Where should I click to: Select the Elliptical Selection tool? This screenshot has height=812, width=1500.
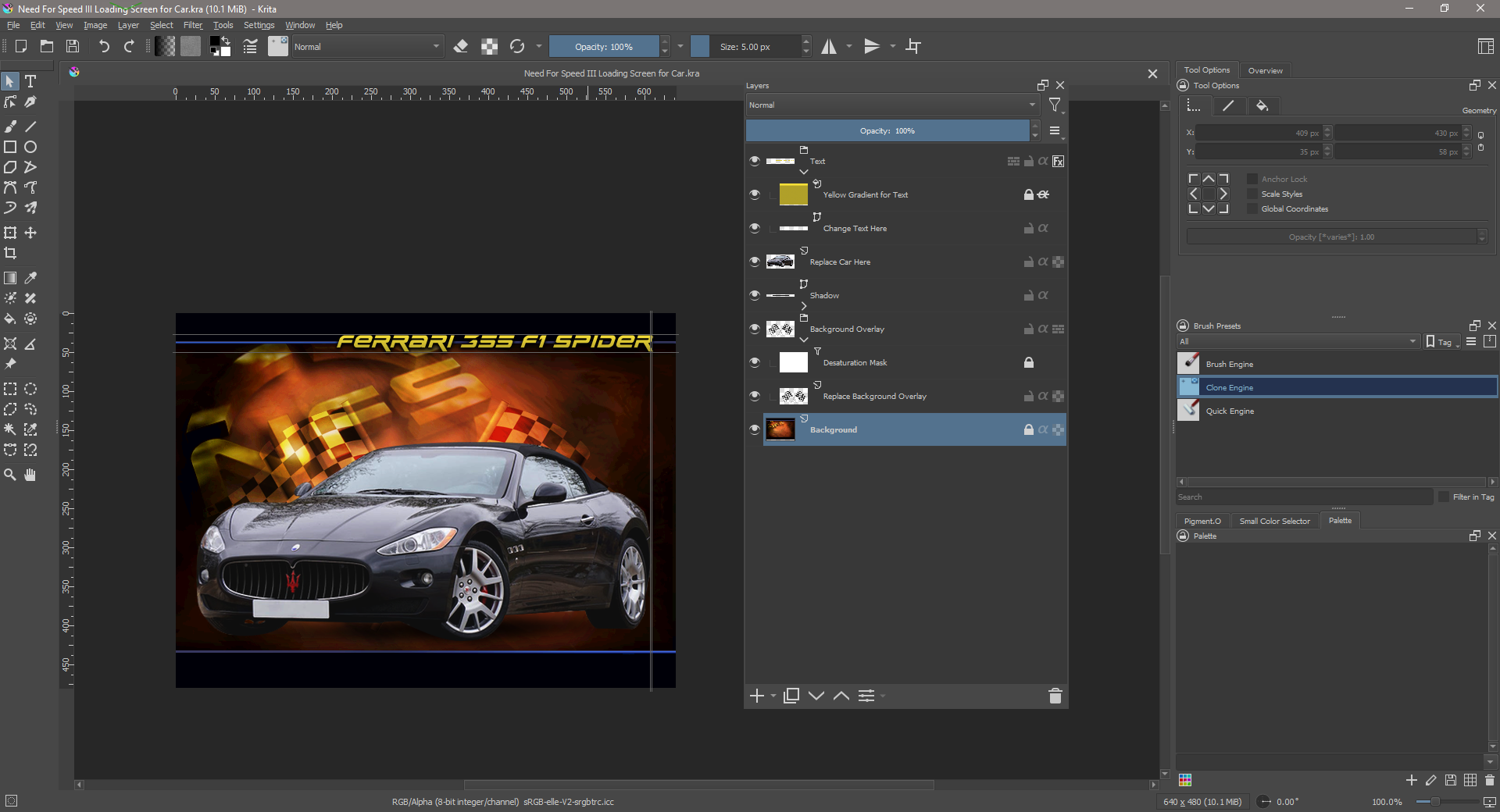point(30,389)
